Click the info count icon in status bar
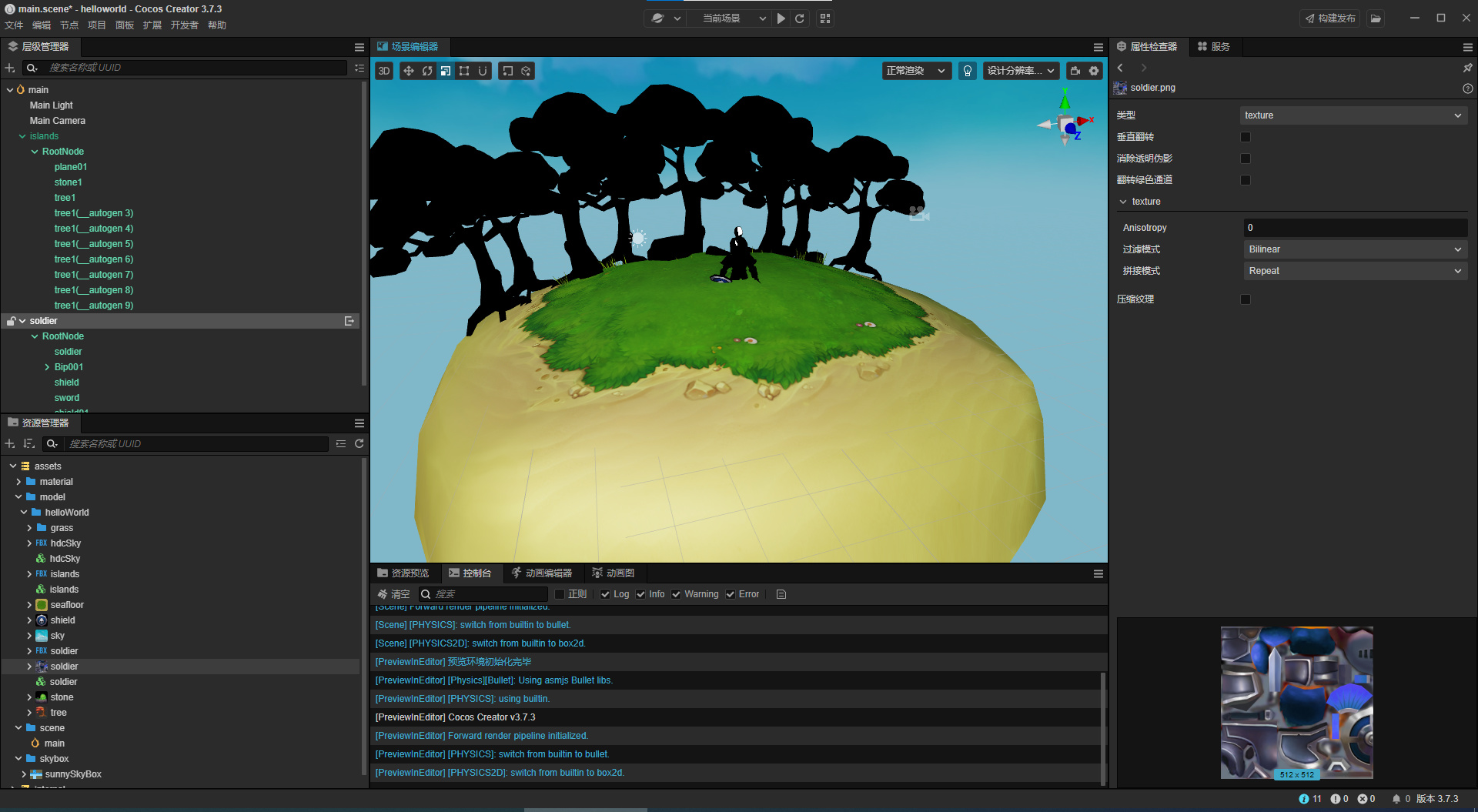This screenshot has width=1478, height=812. click(1304, 799)
